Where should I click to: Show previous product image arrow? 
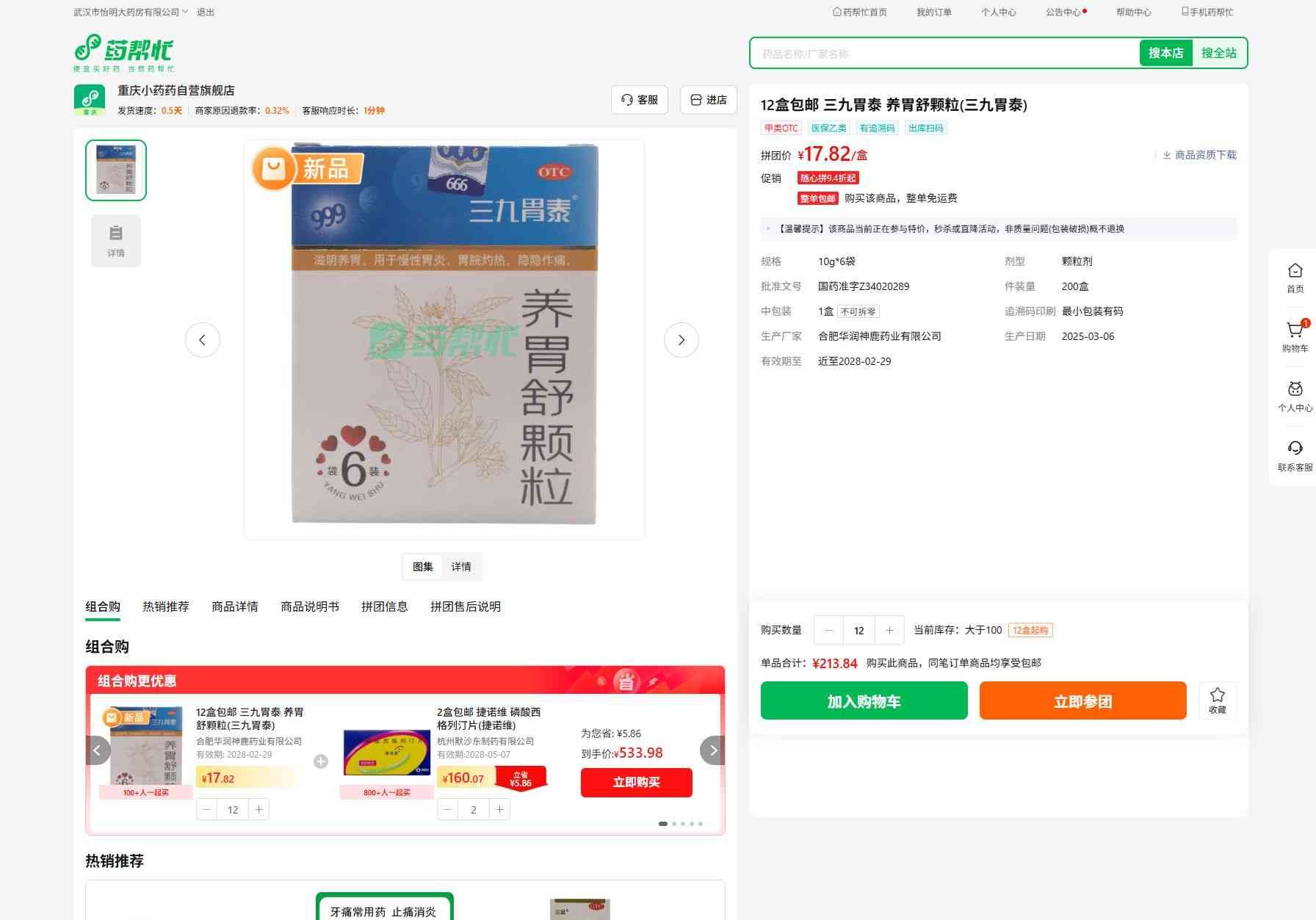[203, 340]
